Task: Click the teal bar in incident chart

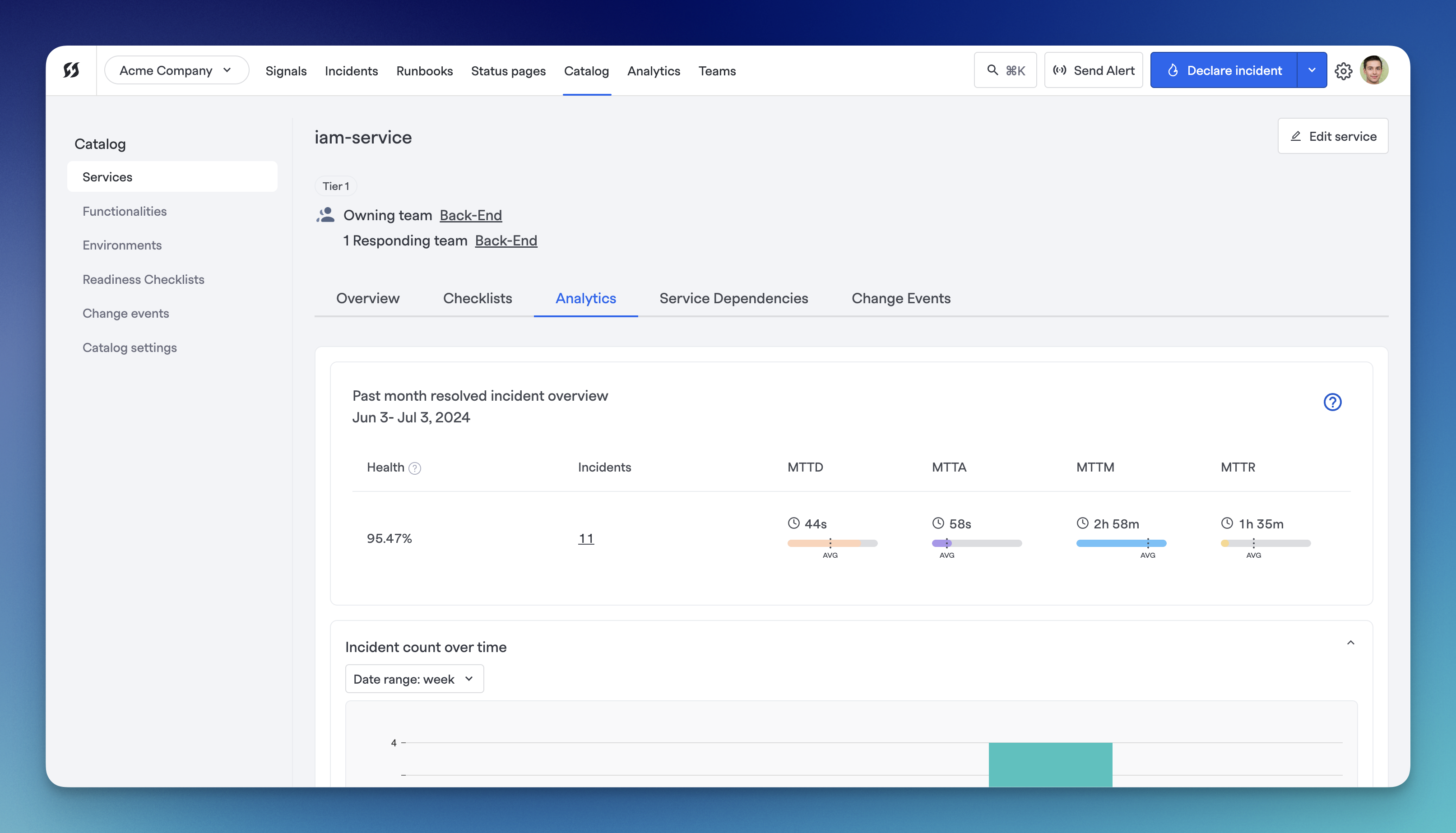Action: [1050, 764]
